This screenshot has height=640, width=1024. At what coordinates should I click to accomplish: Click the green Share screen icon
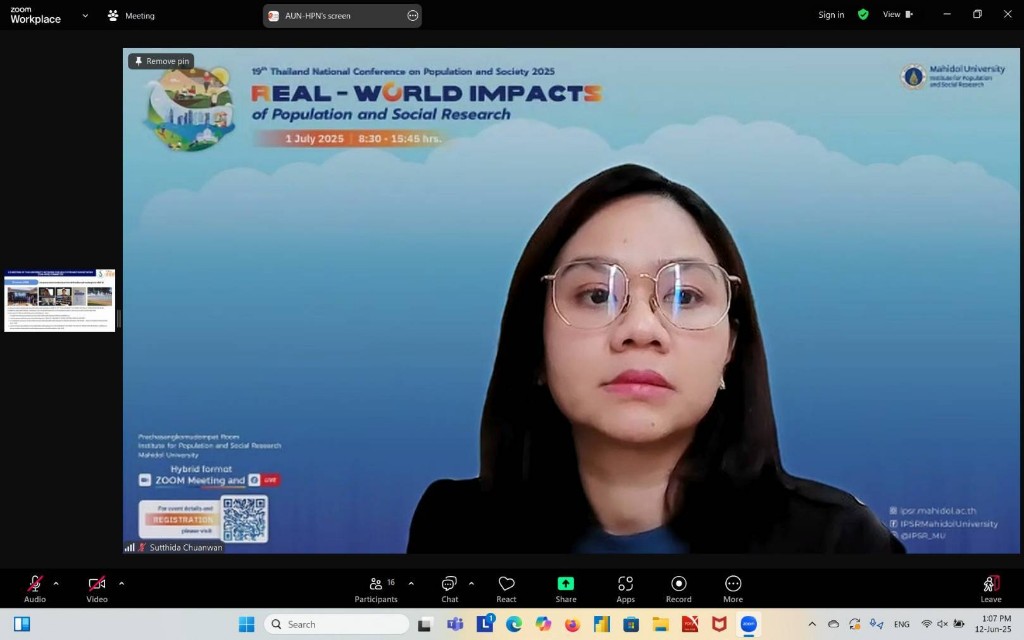coord(566,584)
